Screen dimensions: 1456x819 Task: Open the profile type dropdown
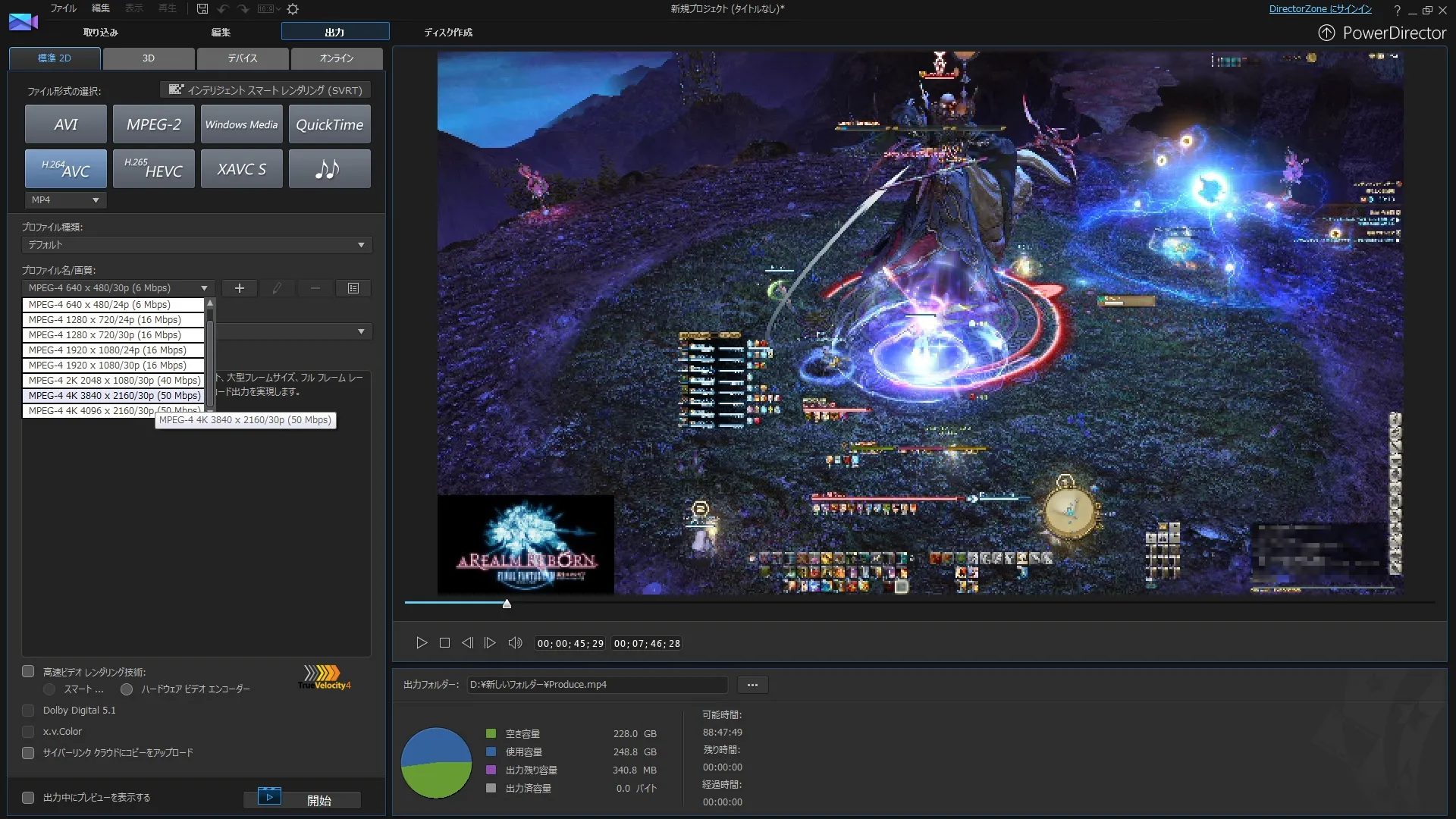[x=196, y=245]
